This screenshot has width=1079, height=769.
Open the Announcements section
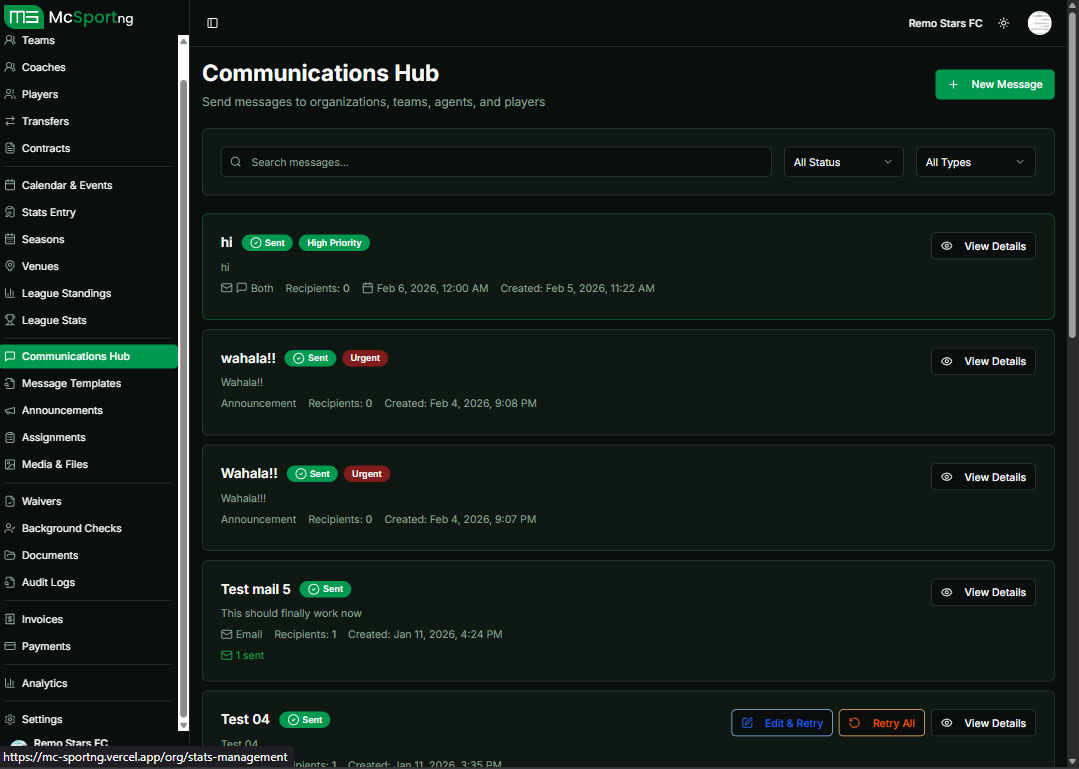(63, 410)
